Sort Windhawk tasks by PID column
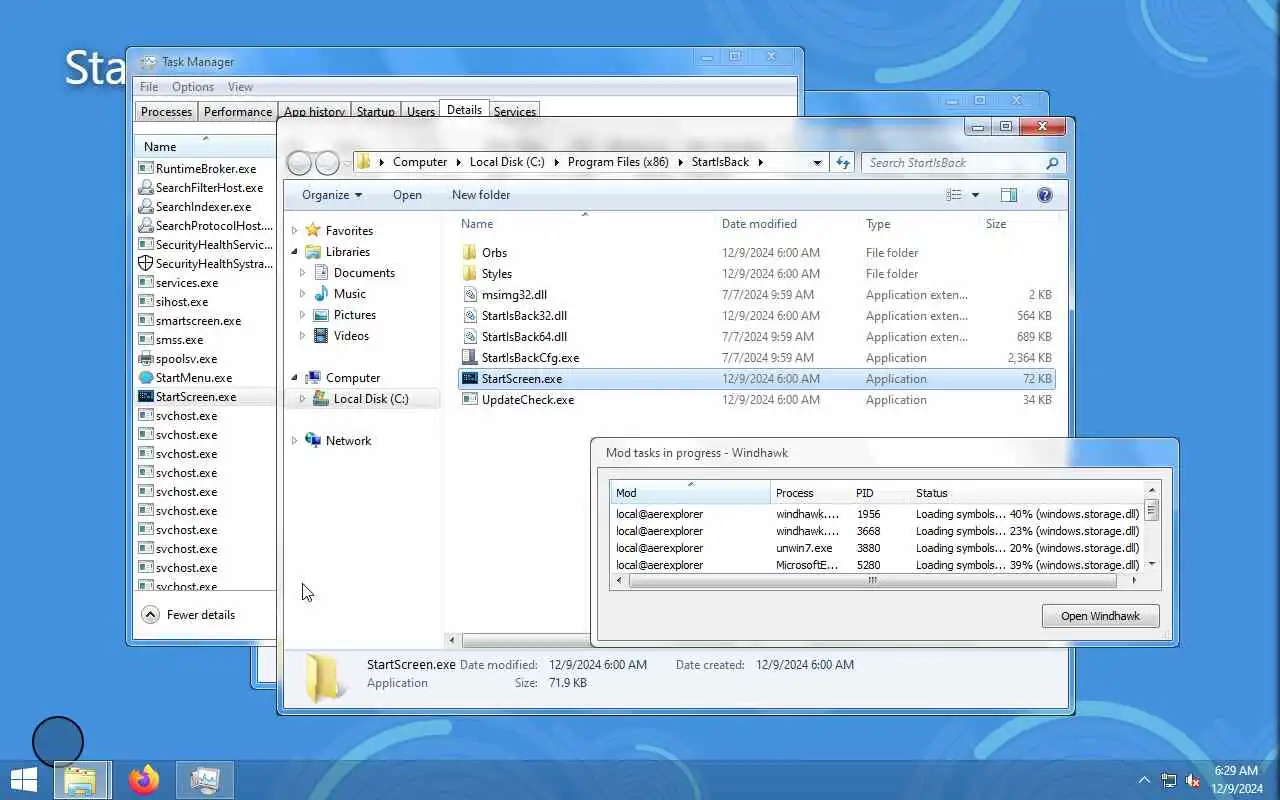 pos(864,493)
